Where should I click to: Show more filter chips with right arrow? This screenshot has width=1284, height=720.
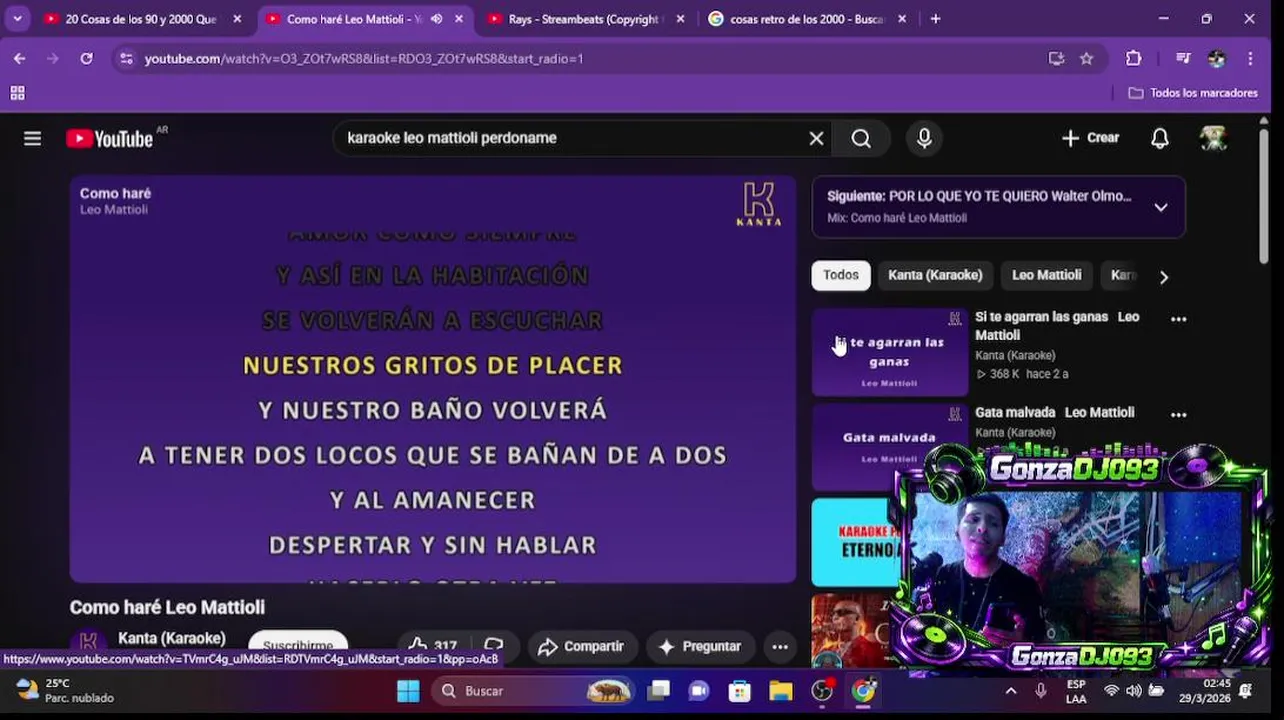1163,277
